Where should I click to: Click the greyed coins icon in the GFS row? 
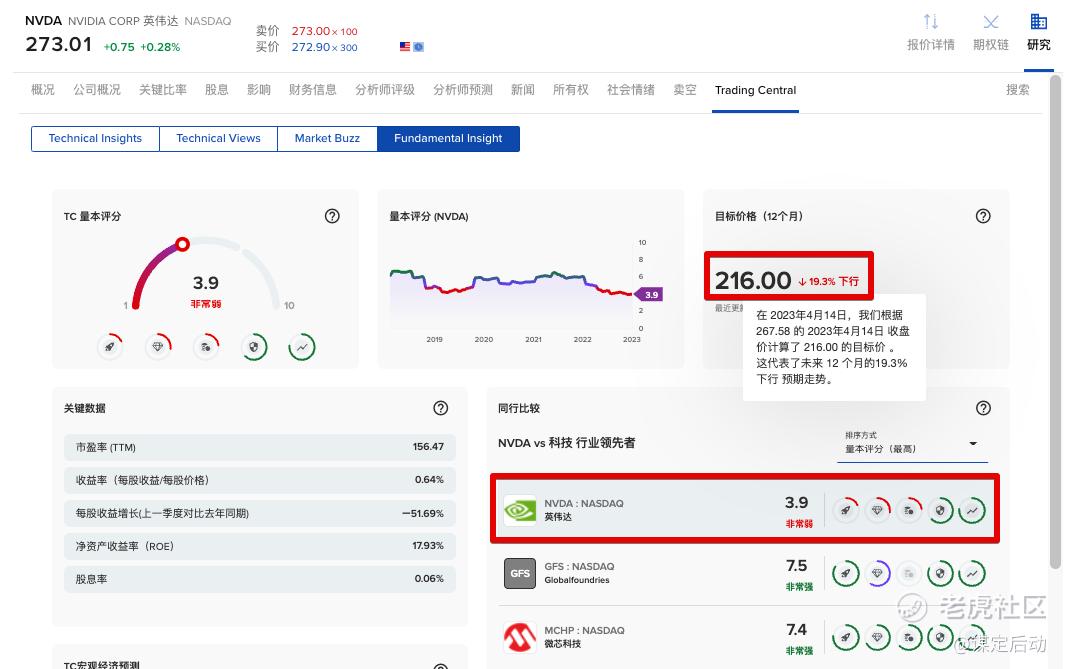point(908,574)
